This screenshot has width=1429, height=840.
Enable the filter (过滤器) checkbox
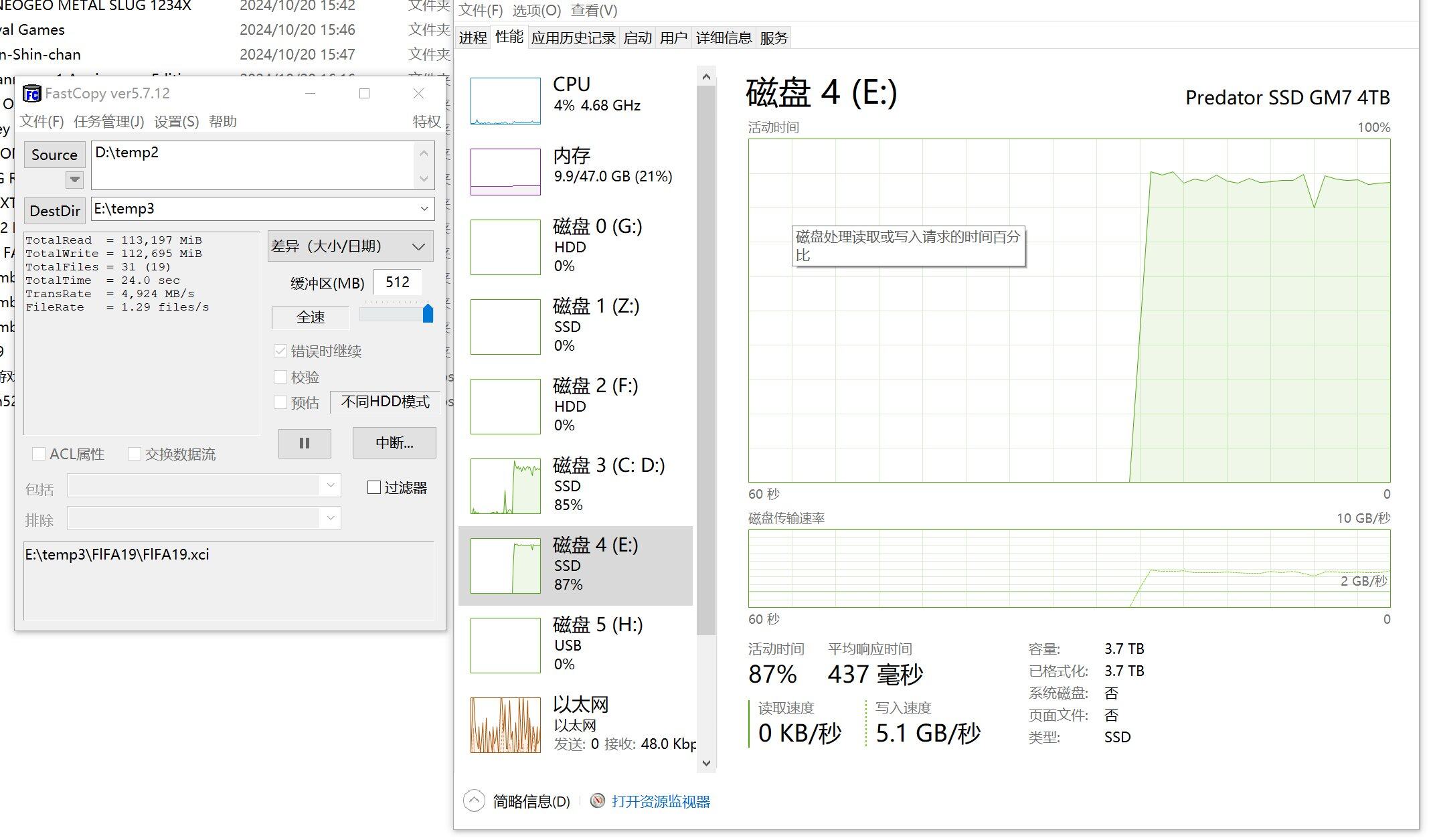click(x=374, y=487)
